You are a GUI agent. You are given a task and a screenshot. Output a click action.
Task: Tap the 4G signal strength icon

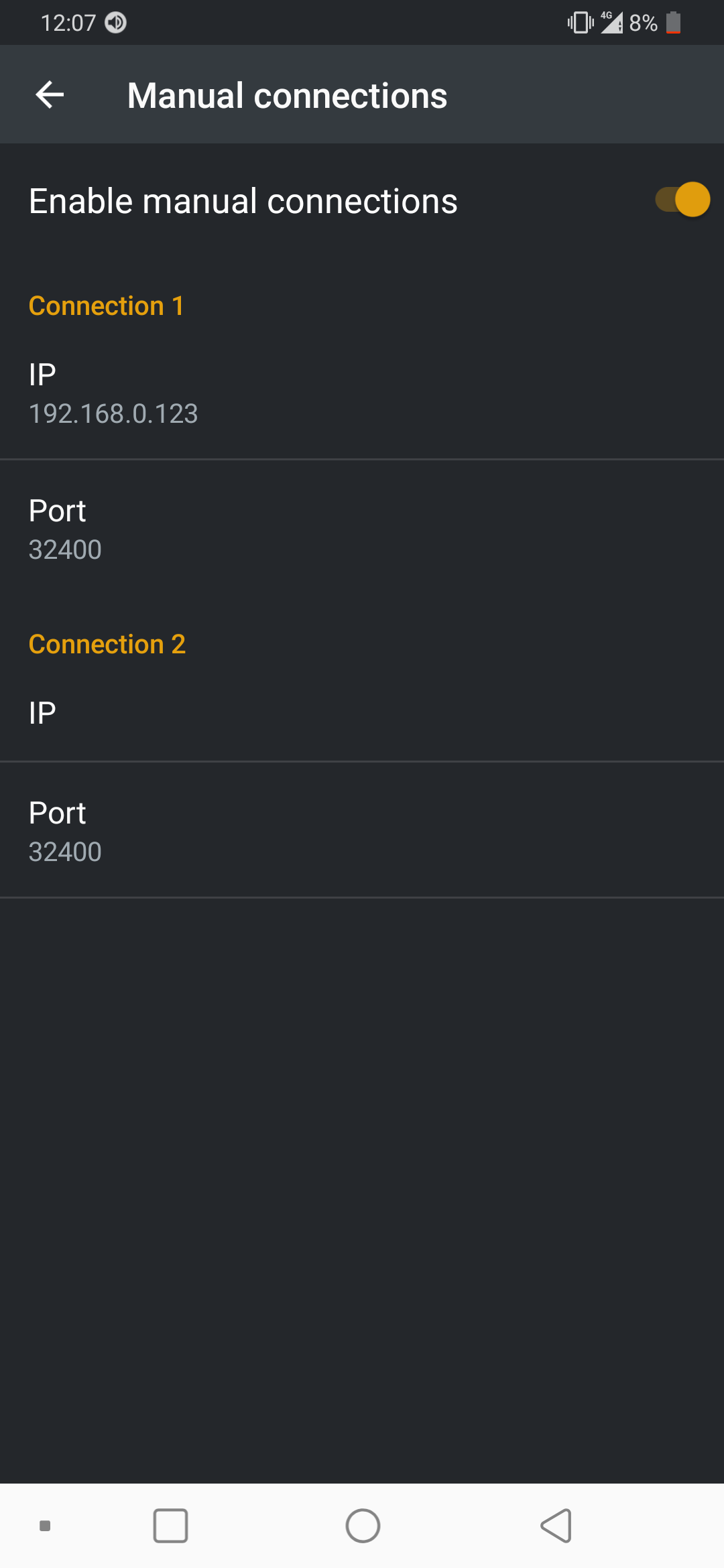tap(611, 23)
